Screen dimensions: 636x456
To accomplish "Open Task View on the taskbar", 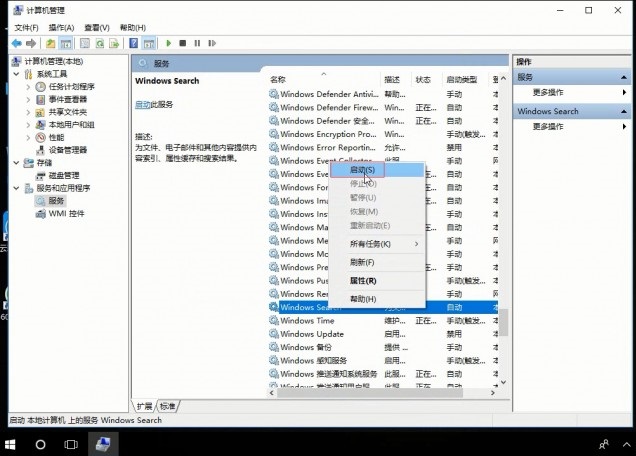I will pyautogui.click(x=71, y=444).
